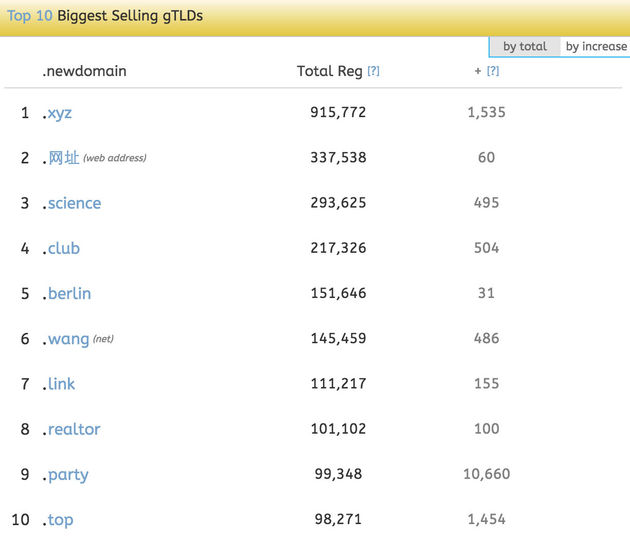Screen dimensions: 630x539
Task: Click the '(web address)' annotation text
Action: pos(115,158)
